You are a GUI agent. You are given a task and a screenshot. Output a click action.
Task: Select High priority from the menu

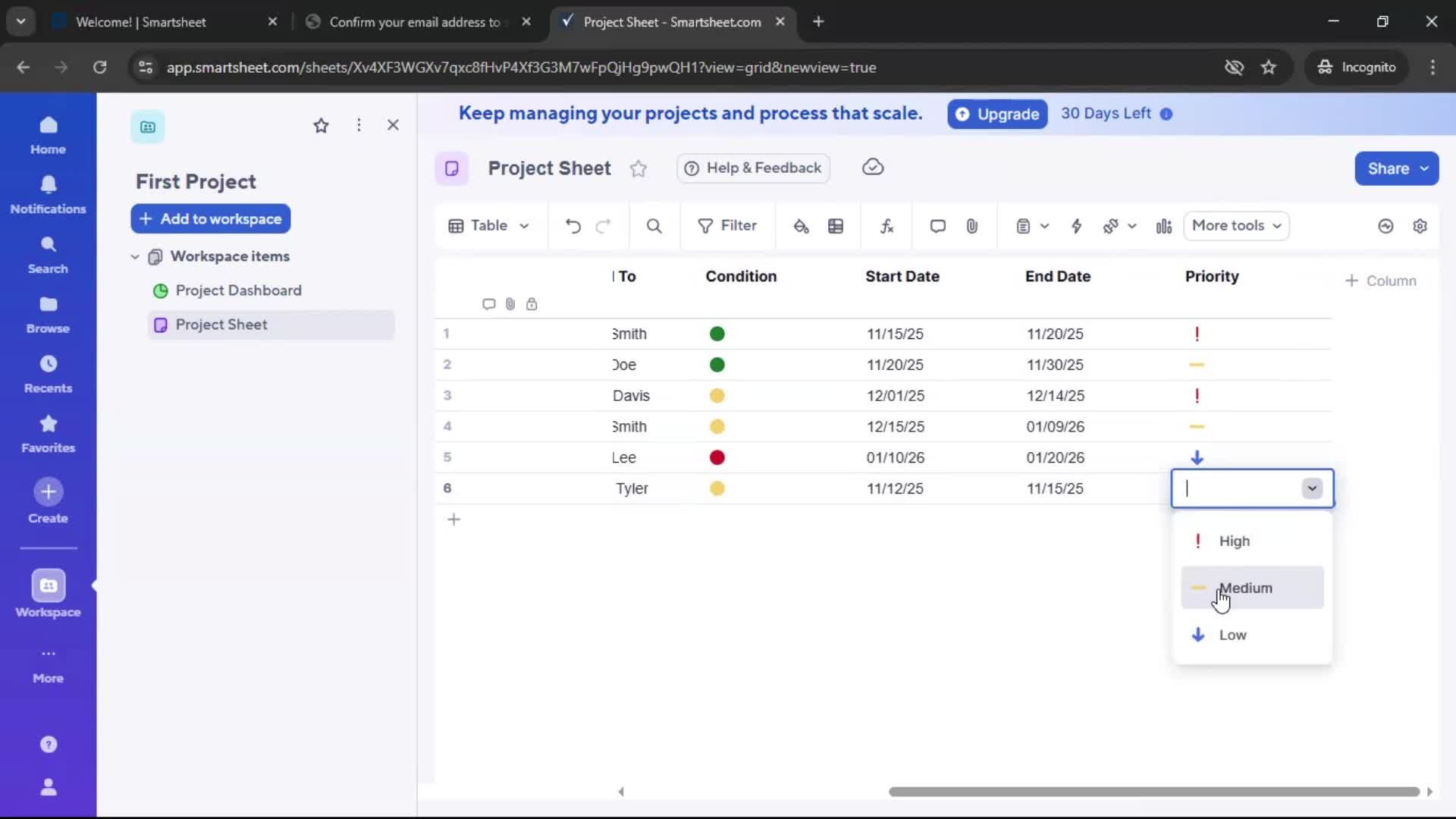(1234, 541)
